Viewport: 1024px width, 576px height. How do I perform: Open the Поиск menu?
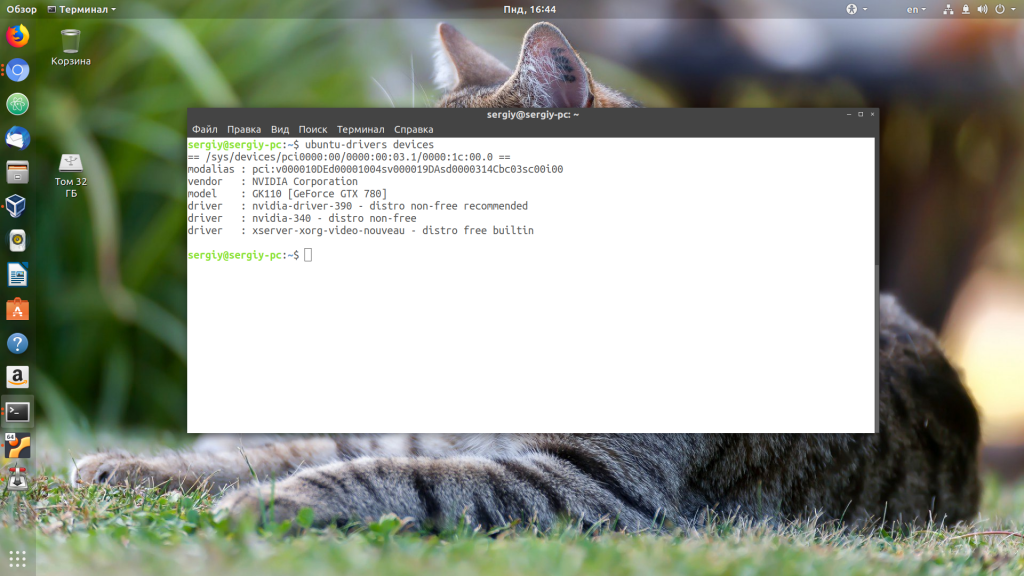(x=313, y=129)
